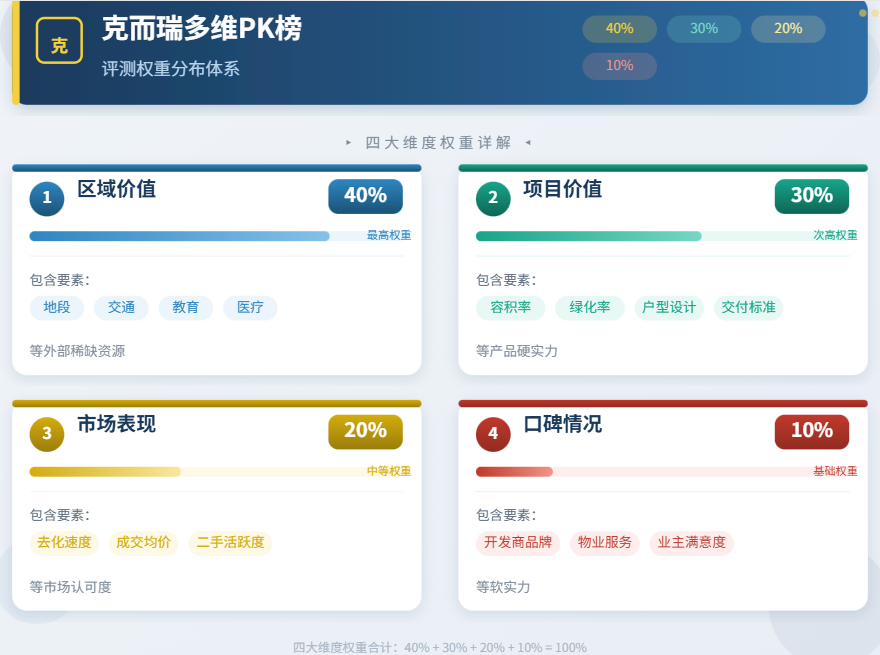
Task: Click the 克 logo badge in header
Action: point(59,42)
